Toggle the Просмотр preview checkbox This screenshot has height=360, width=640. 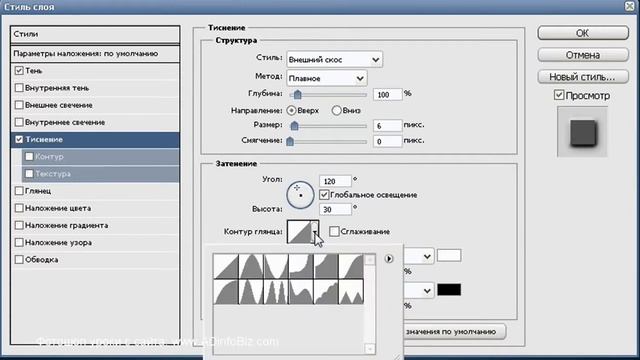[x=559, y=95]
